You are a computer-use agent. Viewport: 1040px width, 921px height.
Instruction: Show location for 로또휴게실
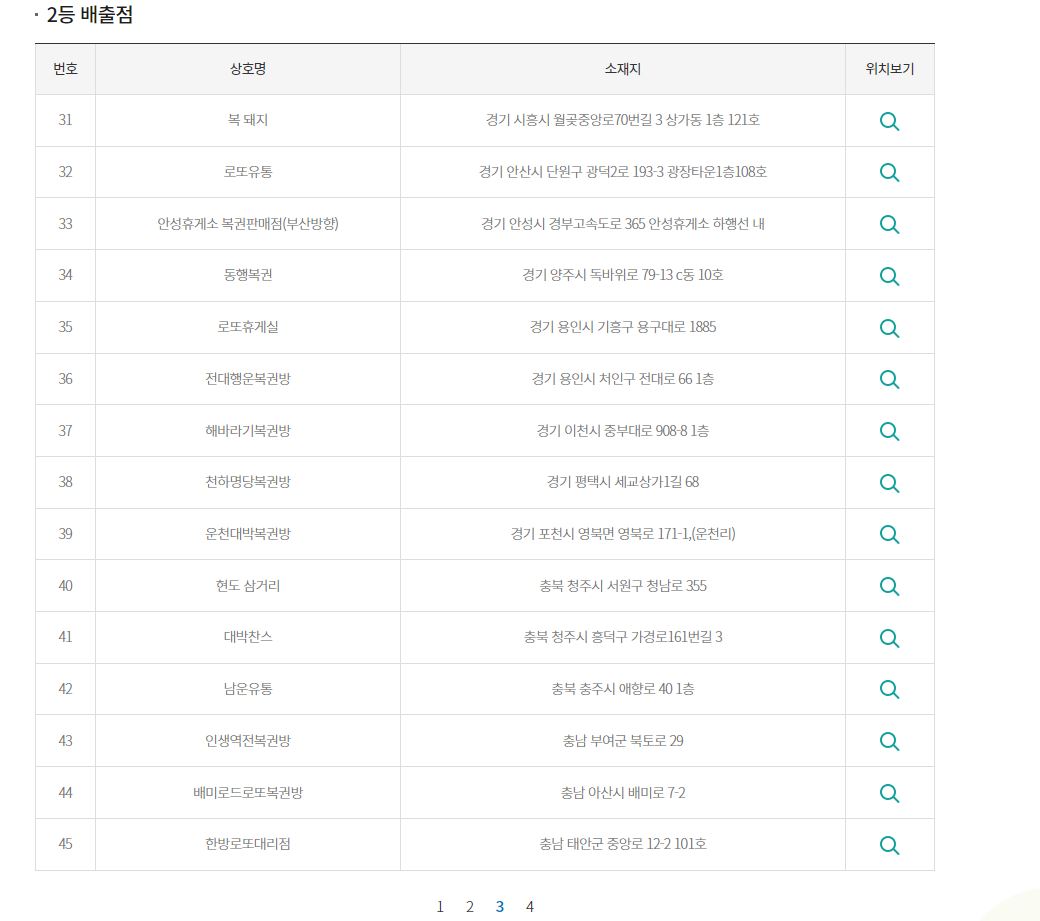pyautogui.click(x=889, y=328)
